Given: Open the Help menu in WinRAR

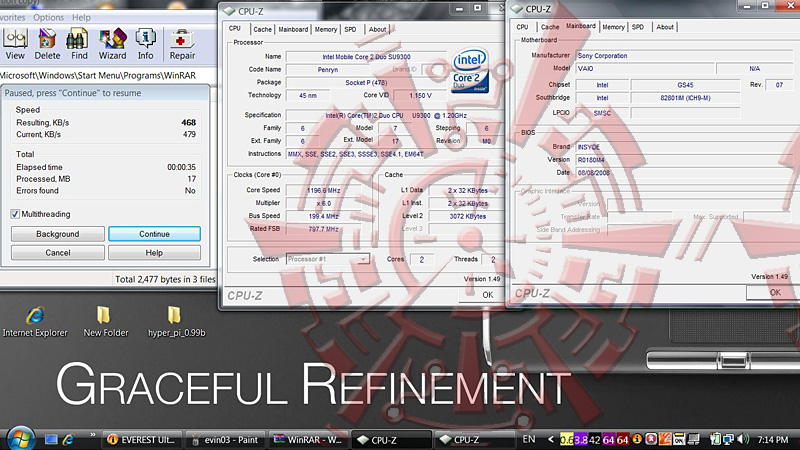Looking at the screenshot, I should pos(81,17).
